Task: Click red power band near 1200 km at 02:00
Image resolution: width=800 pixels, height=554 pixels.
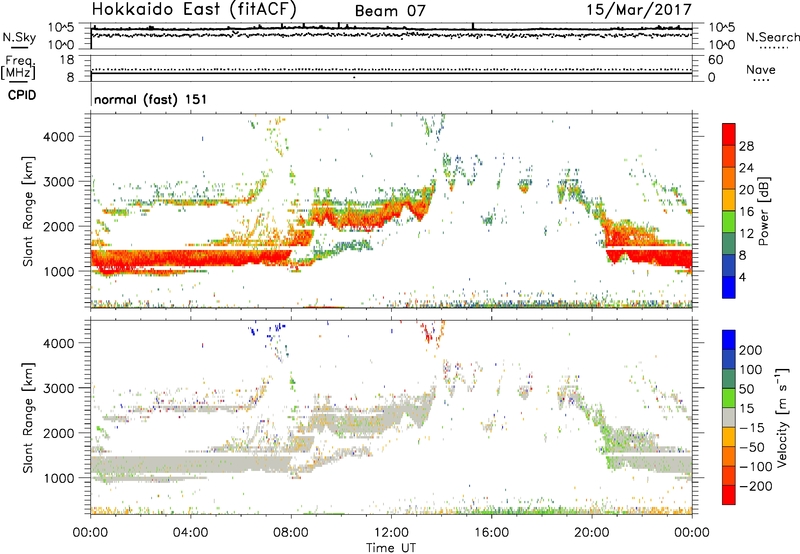Action: point(140,260)
